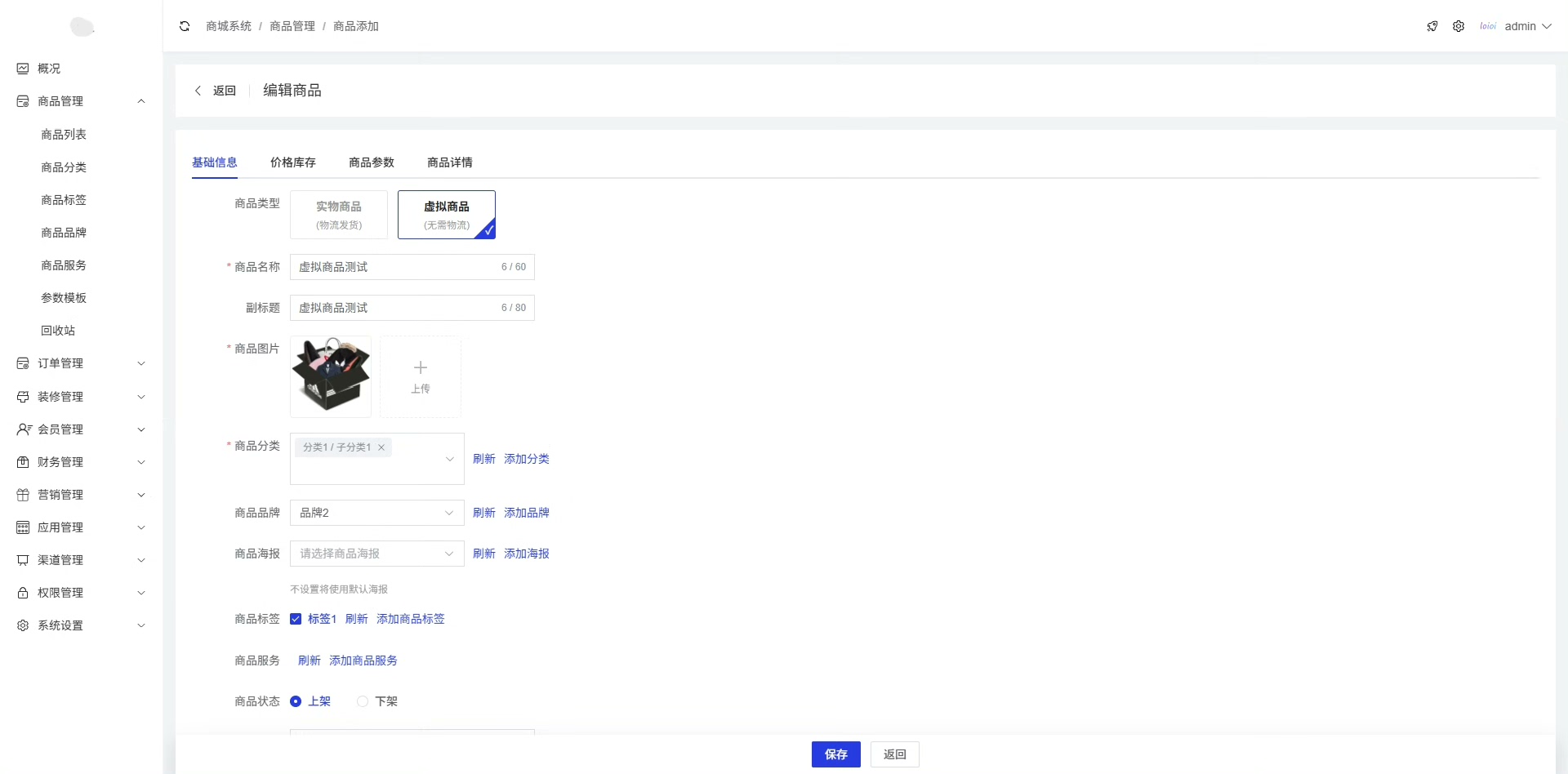
Task: Click the 副标题 input field
Action: 412,308
